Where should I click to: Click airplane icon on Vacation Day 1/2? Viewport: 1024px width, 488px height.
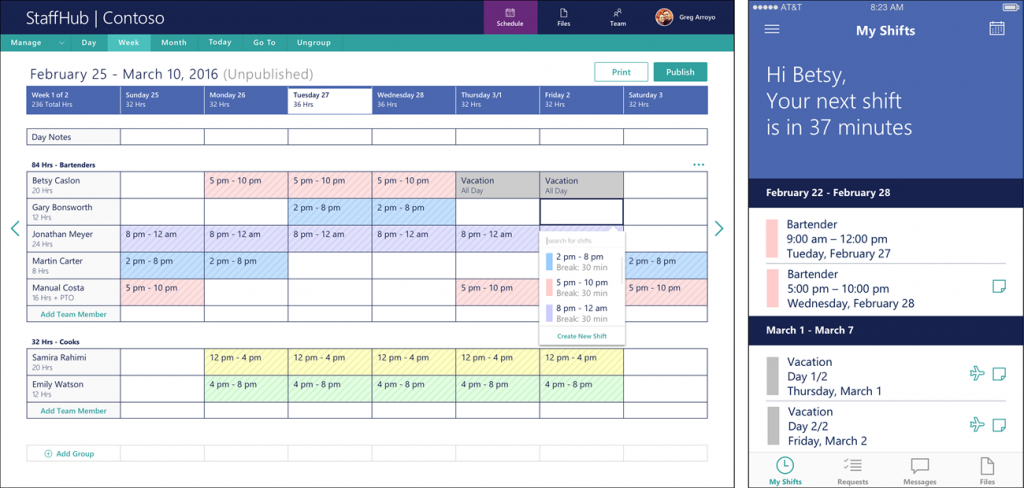click(x=977, y=374)
